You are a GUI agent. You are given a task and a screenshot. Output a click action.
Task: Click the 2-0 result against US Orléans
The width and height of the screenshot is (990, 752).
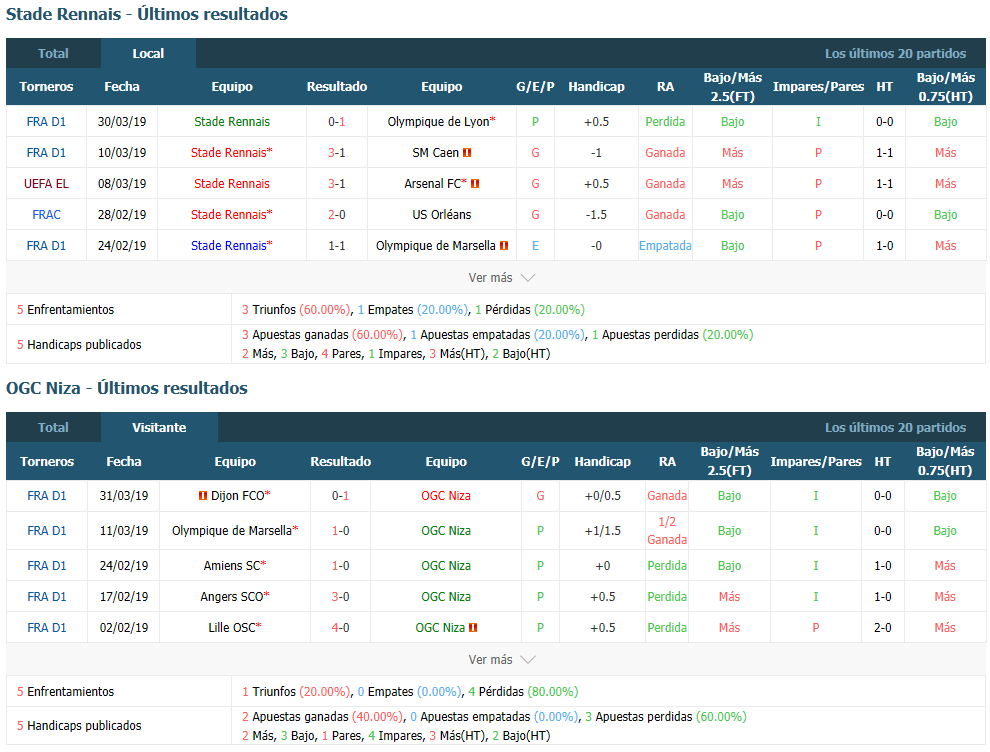point(337,215)
